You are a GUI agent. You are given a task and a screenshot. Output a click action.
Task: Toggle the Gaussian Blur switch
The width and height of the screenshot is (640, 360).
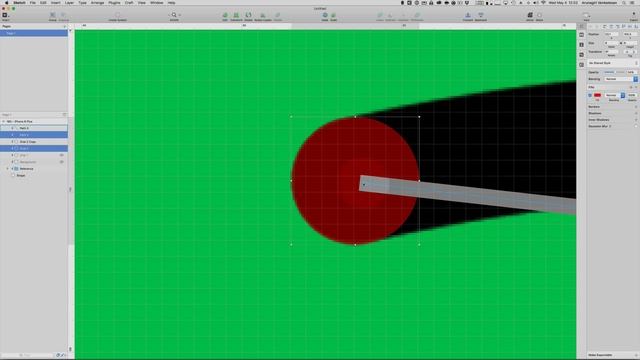[x=636, y=126]
